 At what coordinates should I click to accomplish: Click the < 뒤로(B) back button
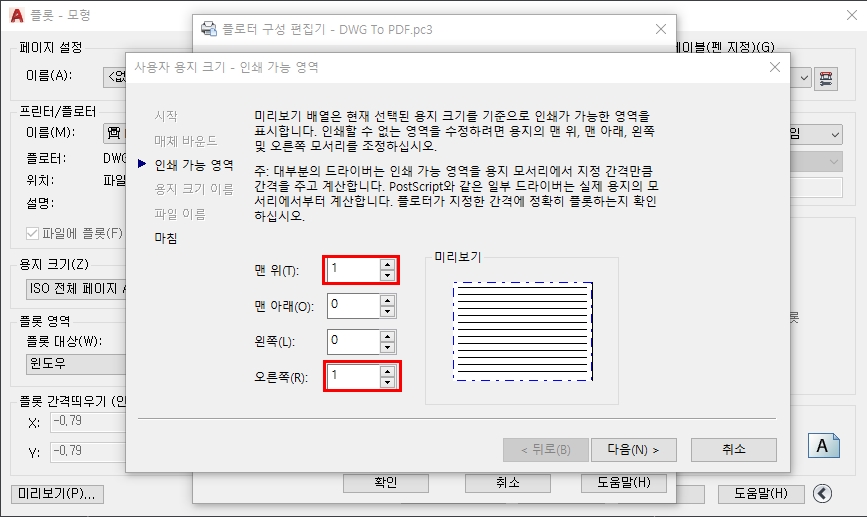[x=546, y=450]
